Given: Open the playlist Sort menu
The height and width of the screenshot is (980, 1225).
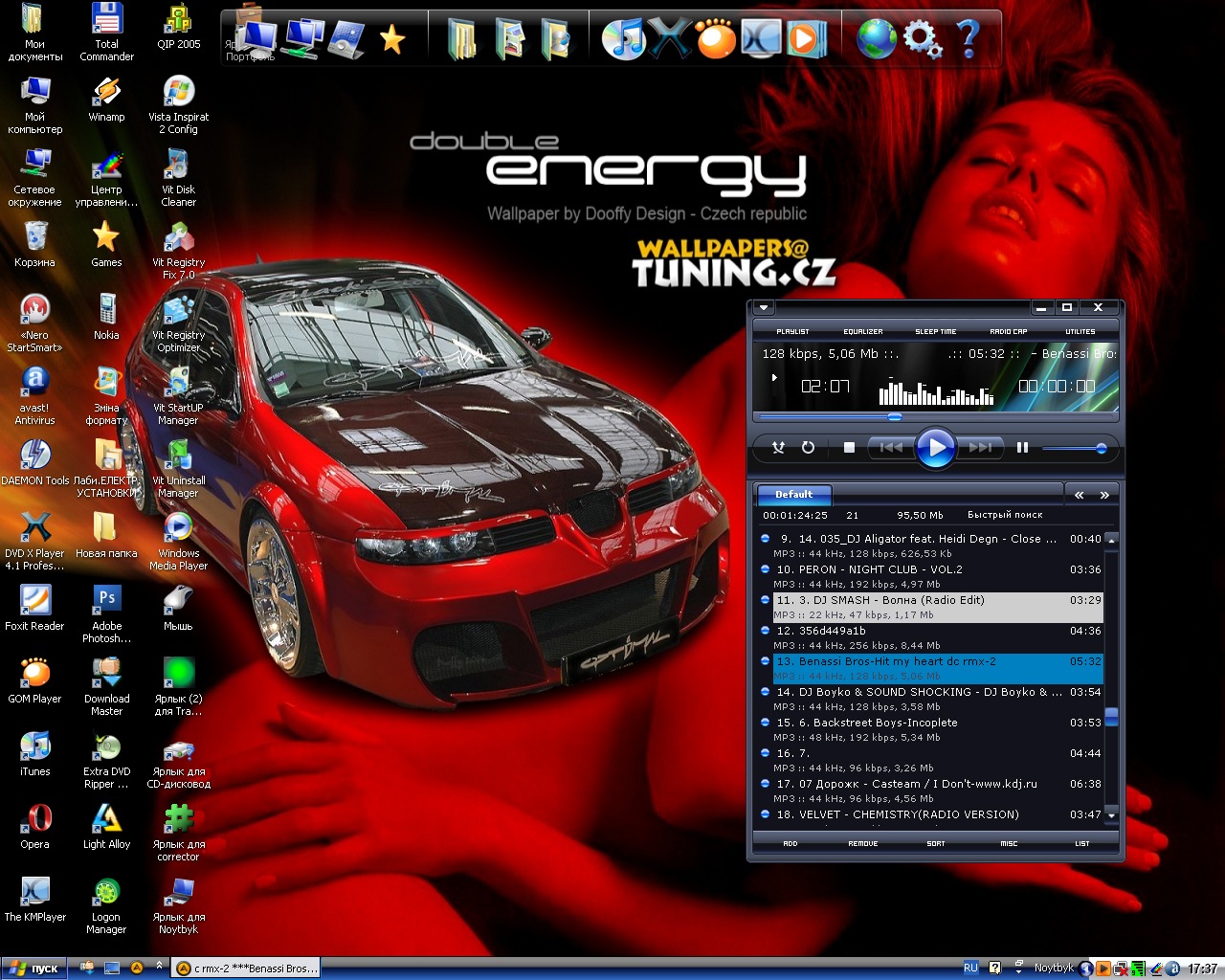Looking at the screenshot, I should [935, 843].
